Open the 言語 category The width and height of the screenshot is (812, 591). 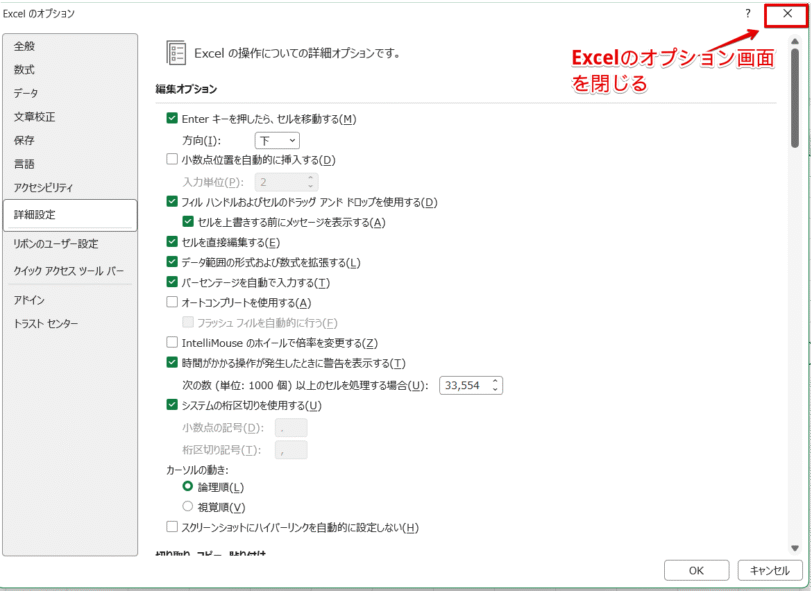(x=24, y=164)
